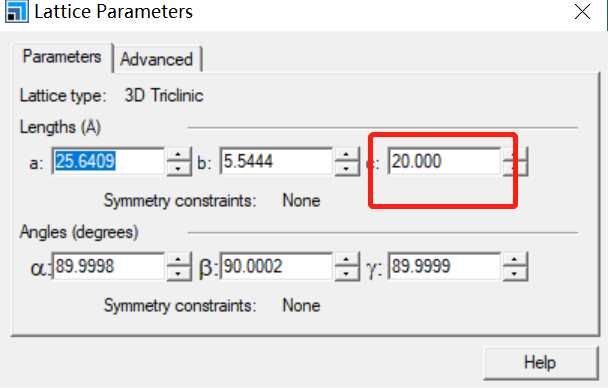Increase length a with up spinner arrow
Screen dimensions: 608x388
coord(178,154)
